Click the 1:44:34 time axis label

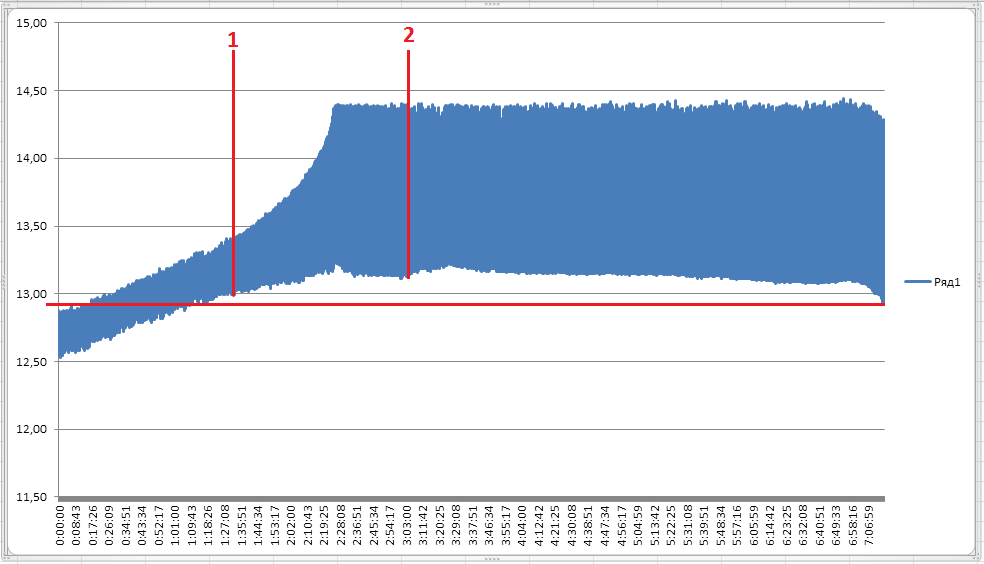click(258, 525)
